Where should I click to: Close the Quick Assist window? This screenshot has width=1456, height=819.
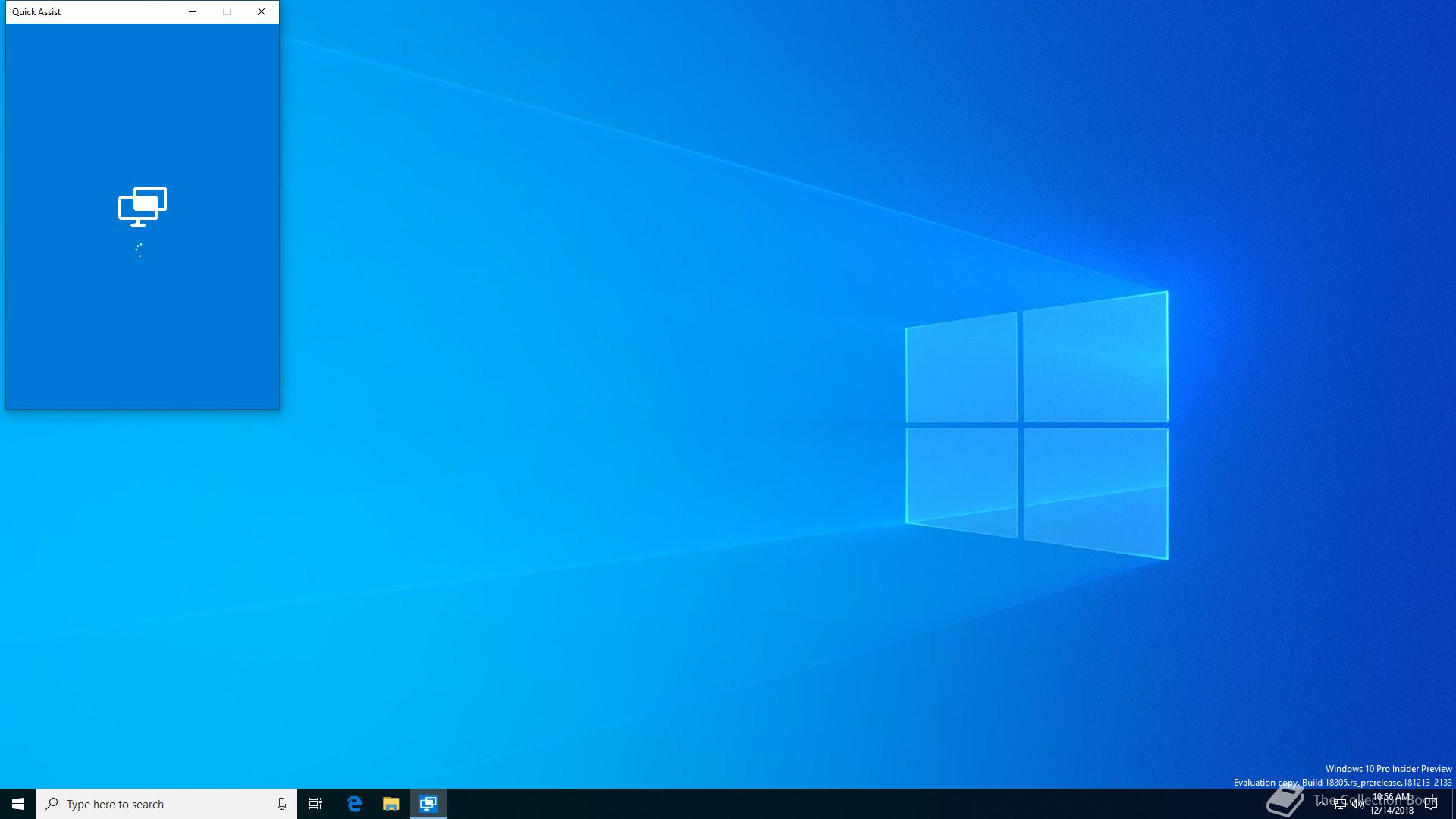coord(262,11)
